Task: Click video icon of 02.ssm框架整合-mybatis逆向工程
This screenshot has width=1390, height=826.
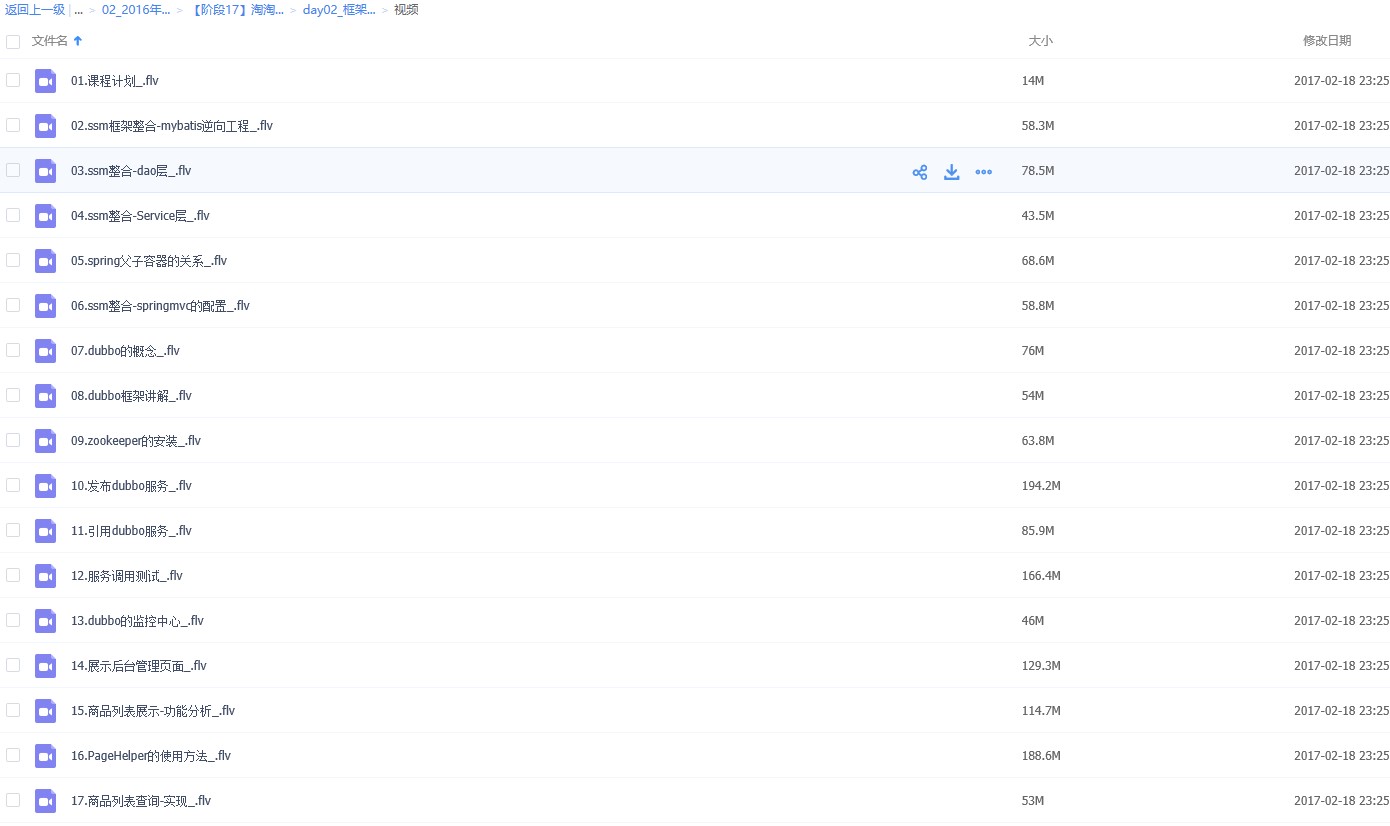Action: pos(45,126)
